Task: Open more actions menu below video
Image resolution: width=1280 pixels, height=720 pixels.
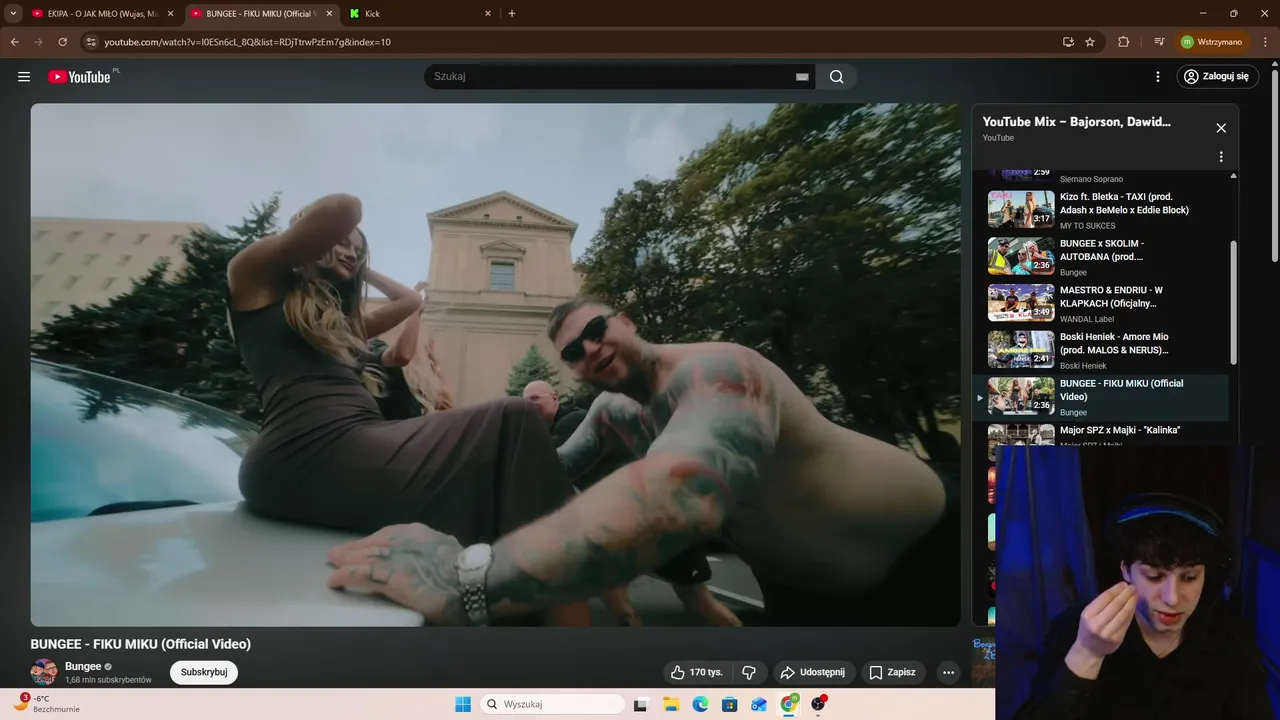Action: pos(948,672)
